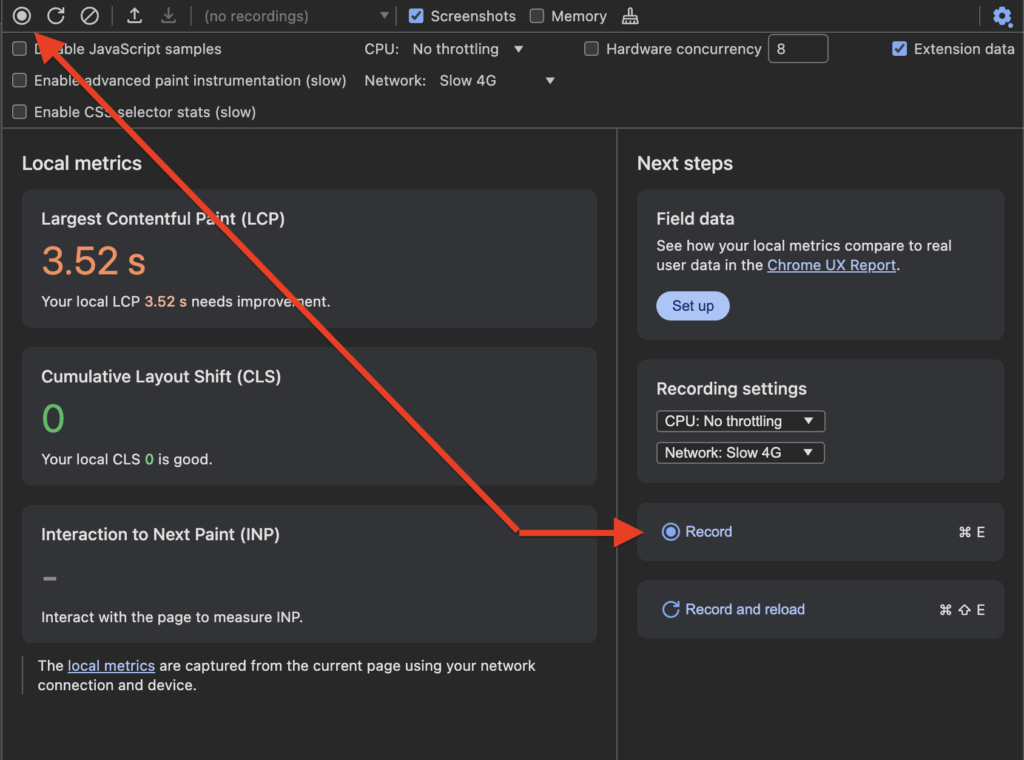Enable advanced paint instrumentation option
The width and height of the screenshot is (1024, 760).
[x=19, y=81]
